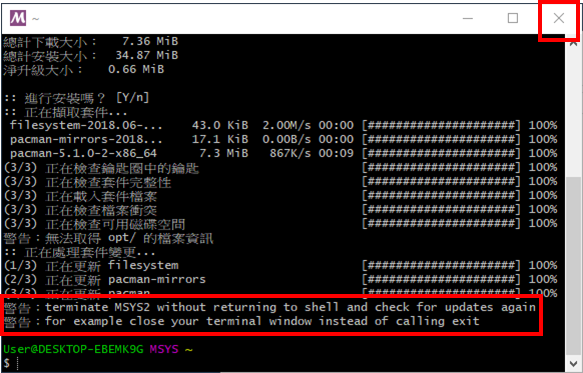The image size is (583, 373).
Task: Click the 'opt/' warning line text
Action: [108, 238]
